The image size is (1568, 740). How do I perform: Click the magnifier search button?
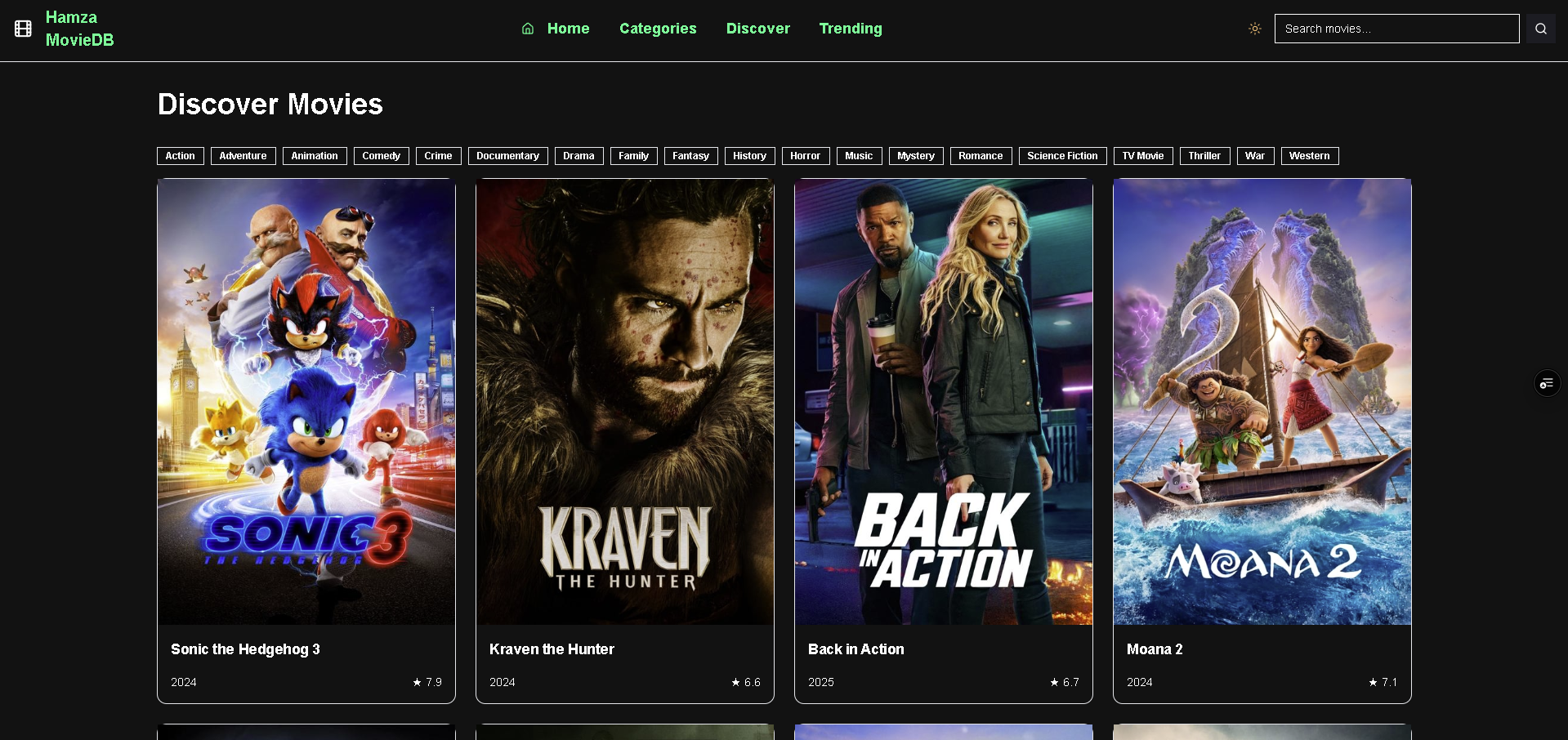(x=1541, y=29)
